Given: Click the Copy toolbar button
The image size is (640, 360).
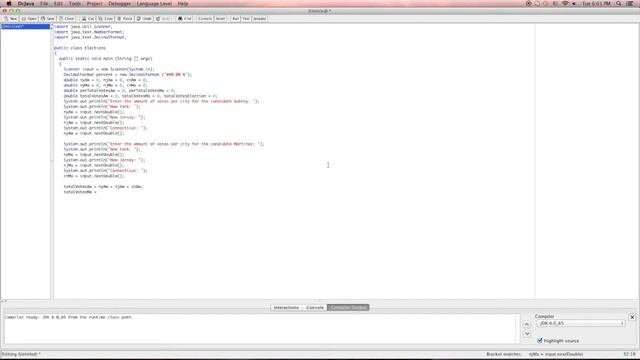Looking at the screenshot, I should pyautogui.click(x=105, y=19).
